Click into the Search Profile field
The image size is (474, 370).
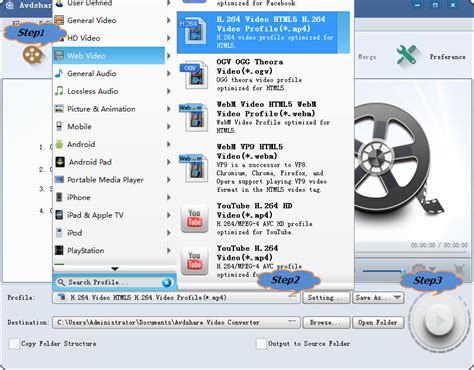113,282
